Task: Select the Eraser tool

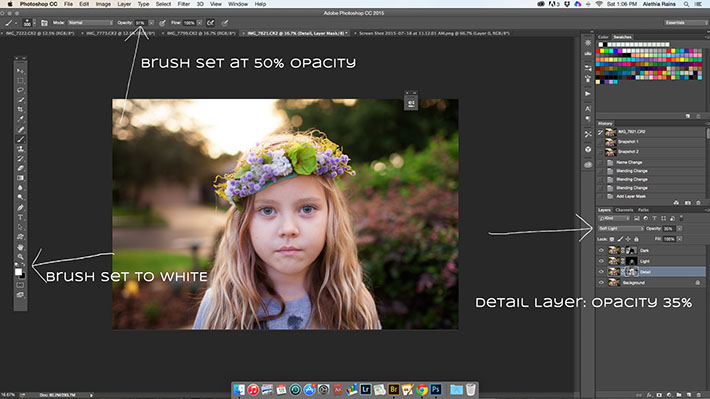Action: 20,168
